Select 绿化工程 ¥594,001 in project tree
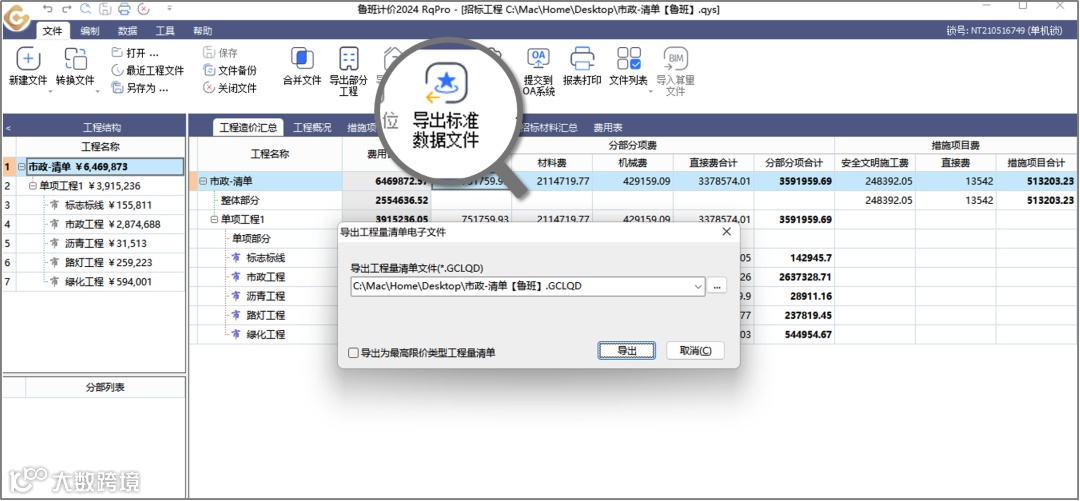The image size is (1080, 501). [x=108, y=283]
